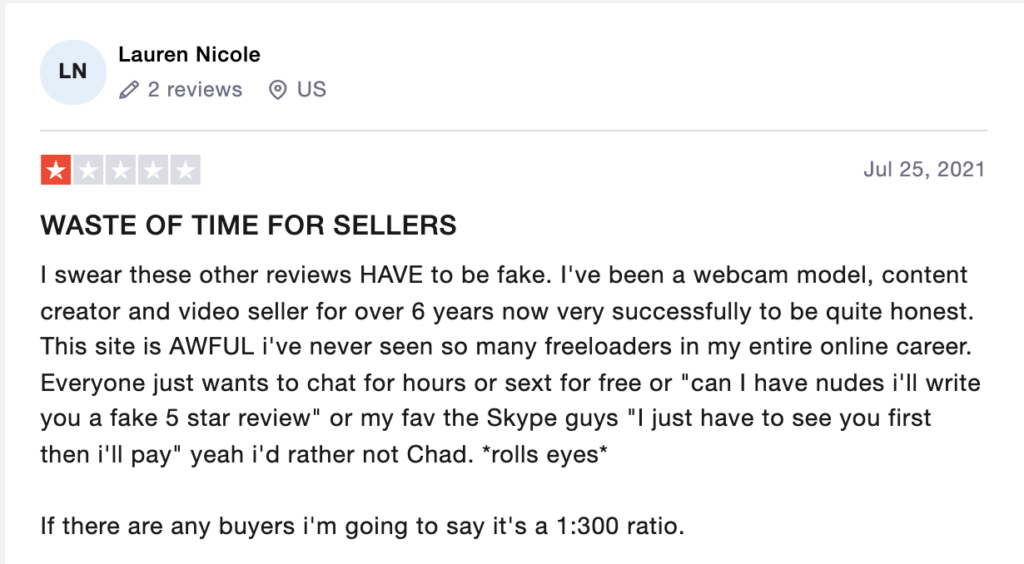Click the US location label
Viewport: 1024px width, 564px height.
coord(312,89)
